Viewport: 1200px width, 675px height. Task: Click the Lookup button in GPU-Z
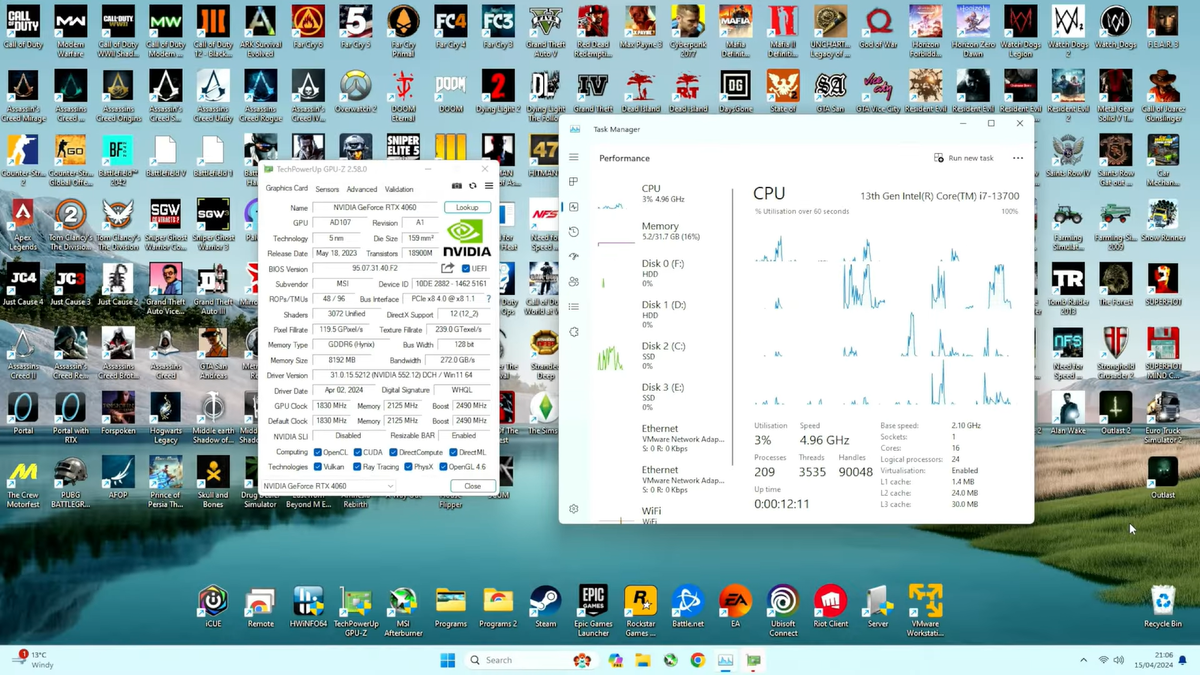[x=467, y=207]
